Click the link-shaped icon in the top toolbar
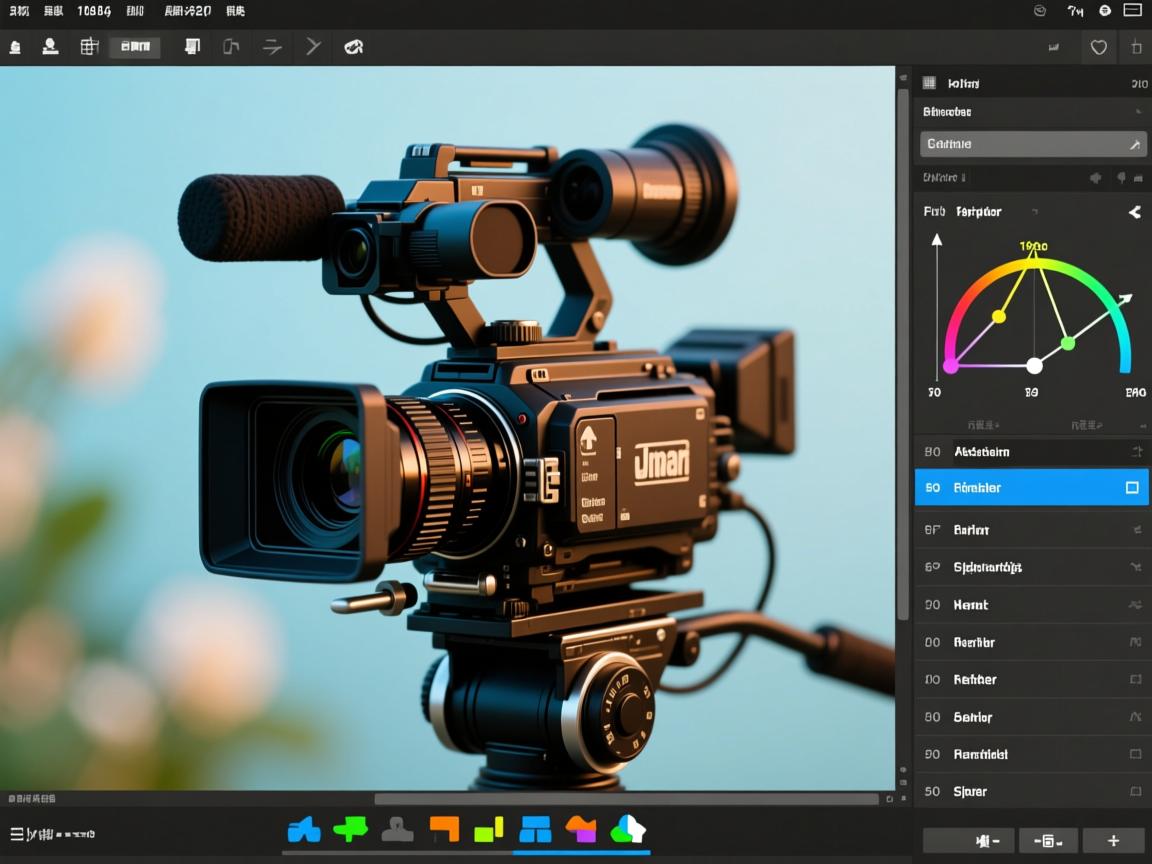This screenshot has height=864, width=1152. (x=353, y=47)
